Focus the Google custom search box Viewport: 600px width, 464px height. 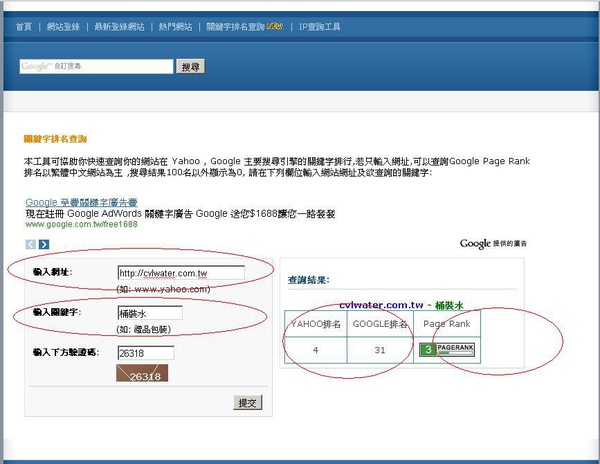tap(96, 66)
